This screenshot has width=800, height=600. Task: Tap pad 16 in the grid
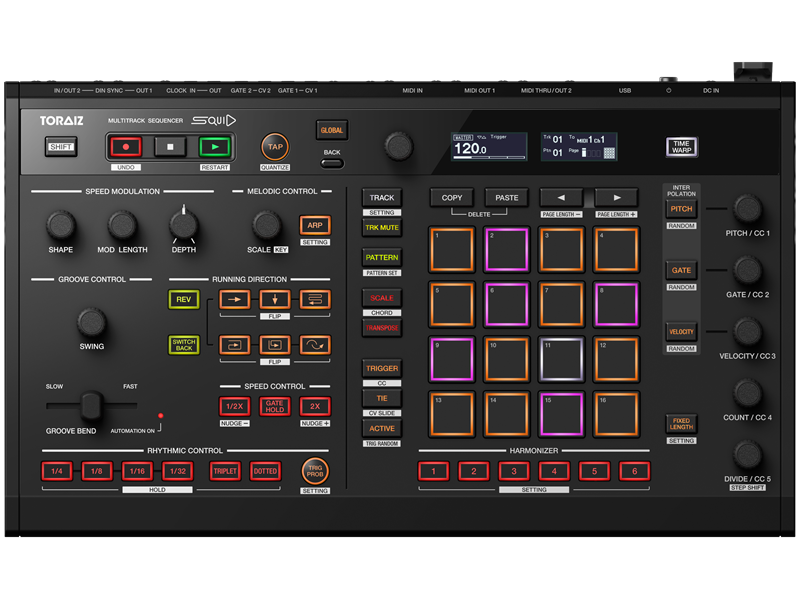coord(616,414)
